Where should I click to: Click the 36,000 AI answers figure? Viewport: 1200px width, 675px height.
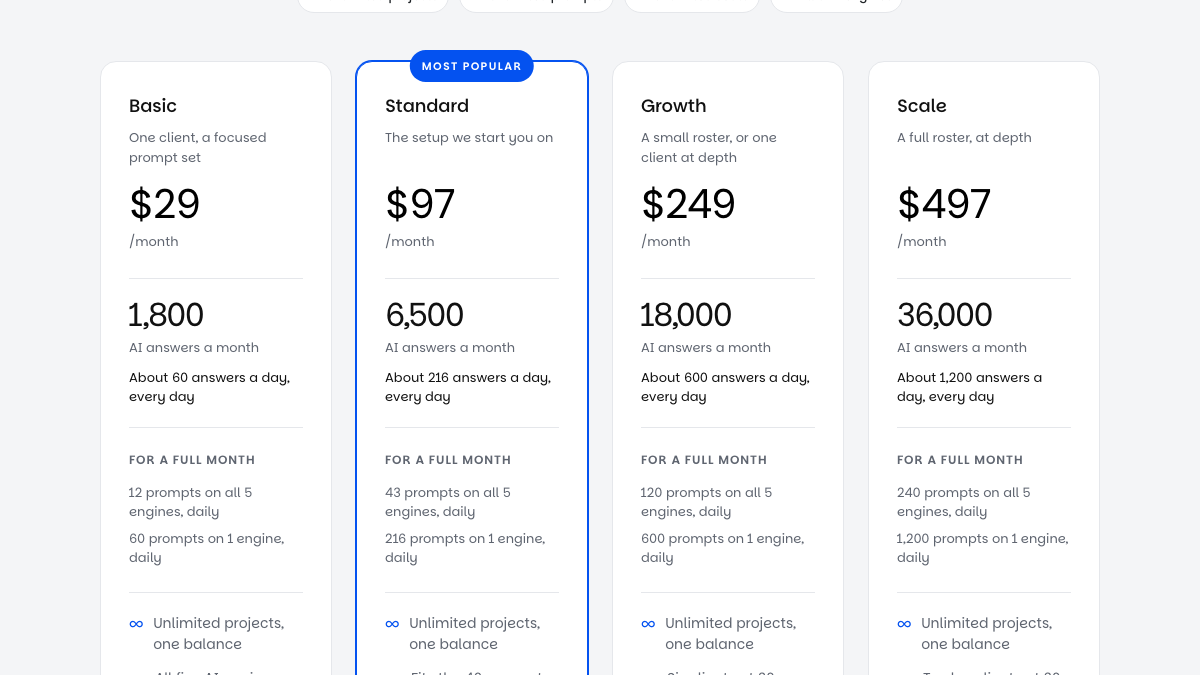coord(945,315)
